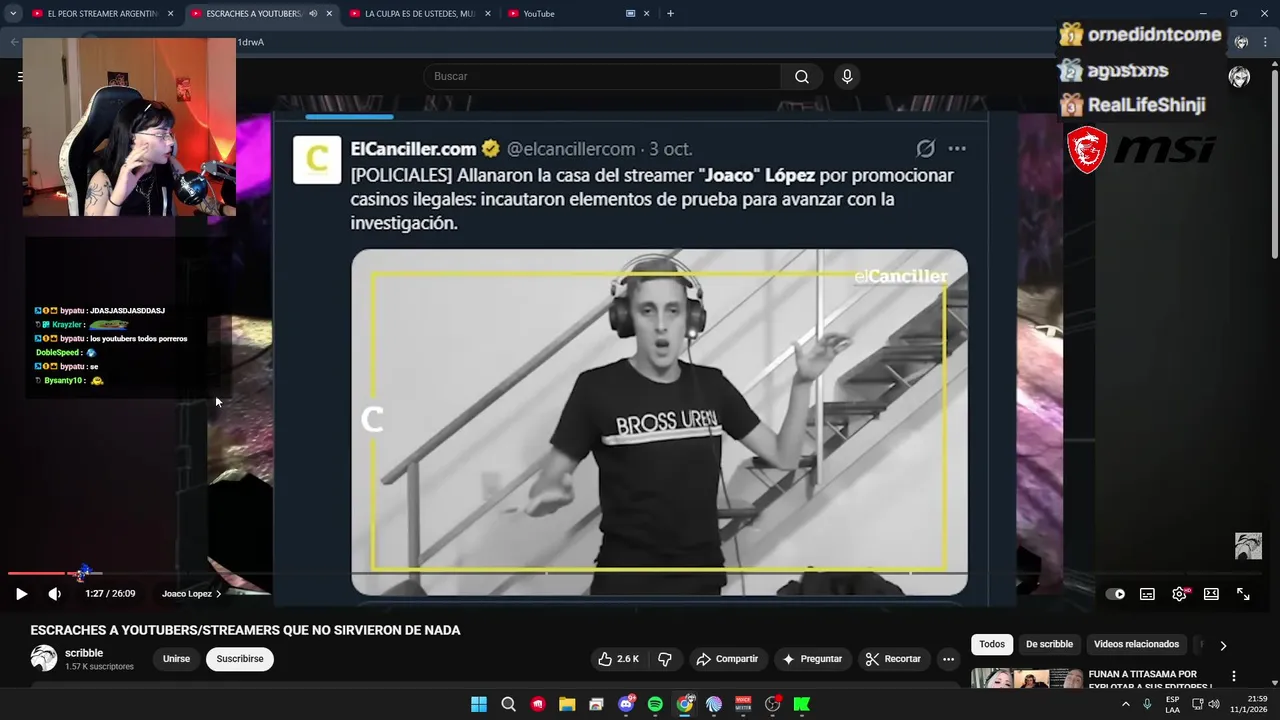Click the ElCanciller.com profile picture
This screenshot has height=720, width=1280.
317,160
